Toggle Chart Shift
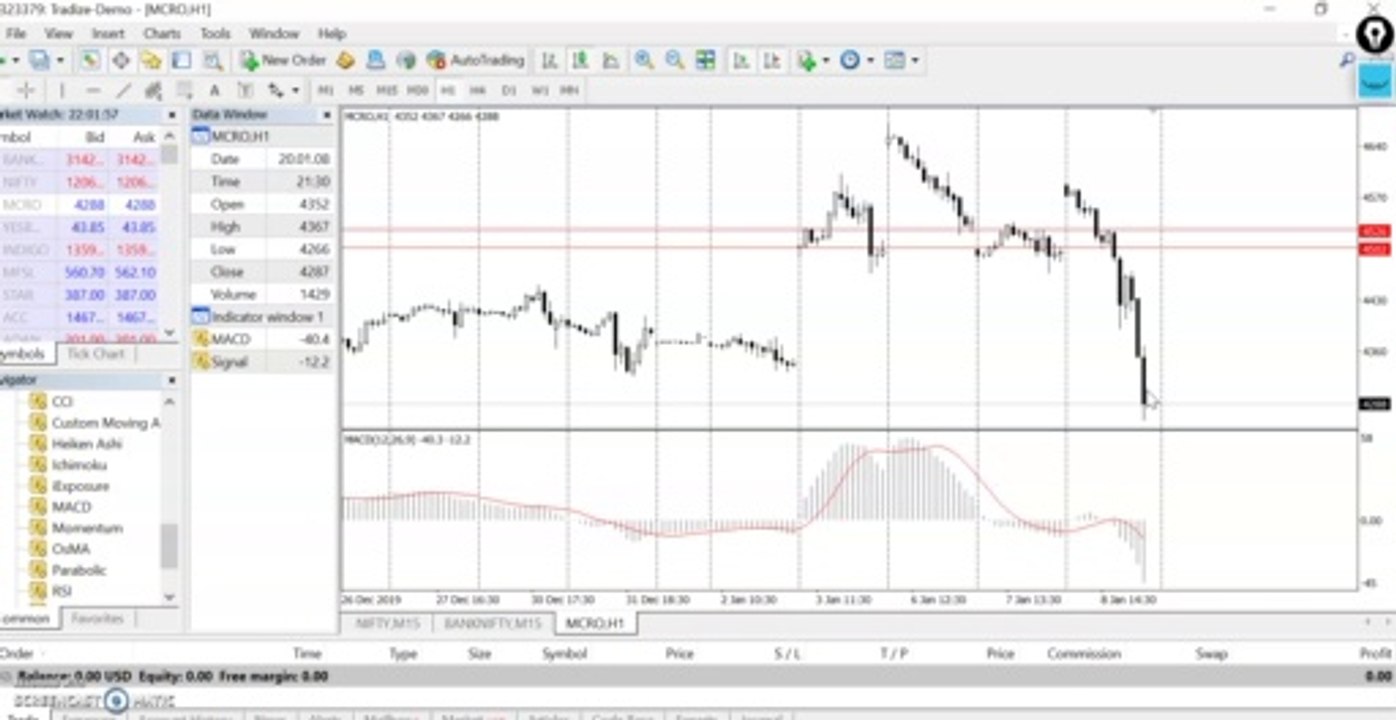 pos(772,60)
